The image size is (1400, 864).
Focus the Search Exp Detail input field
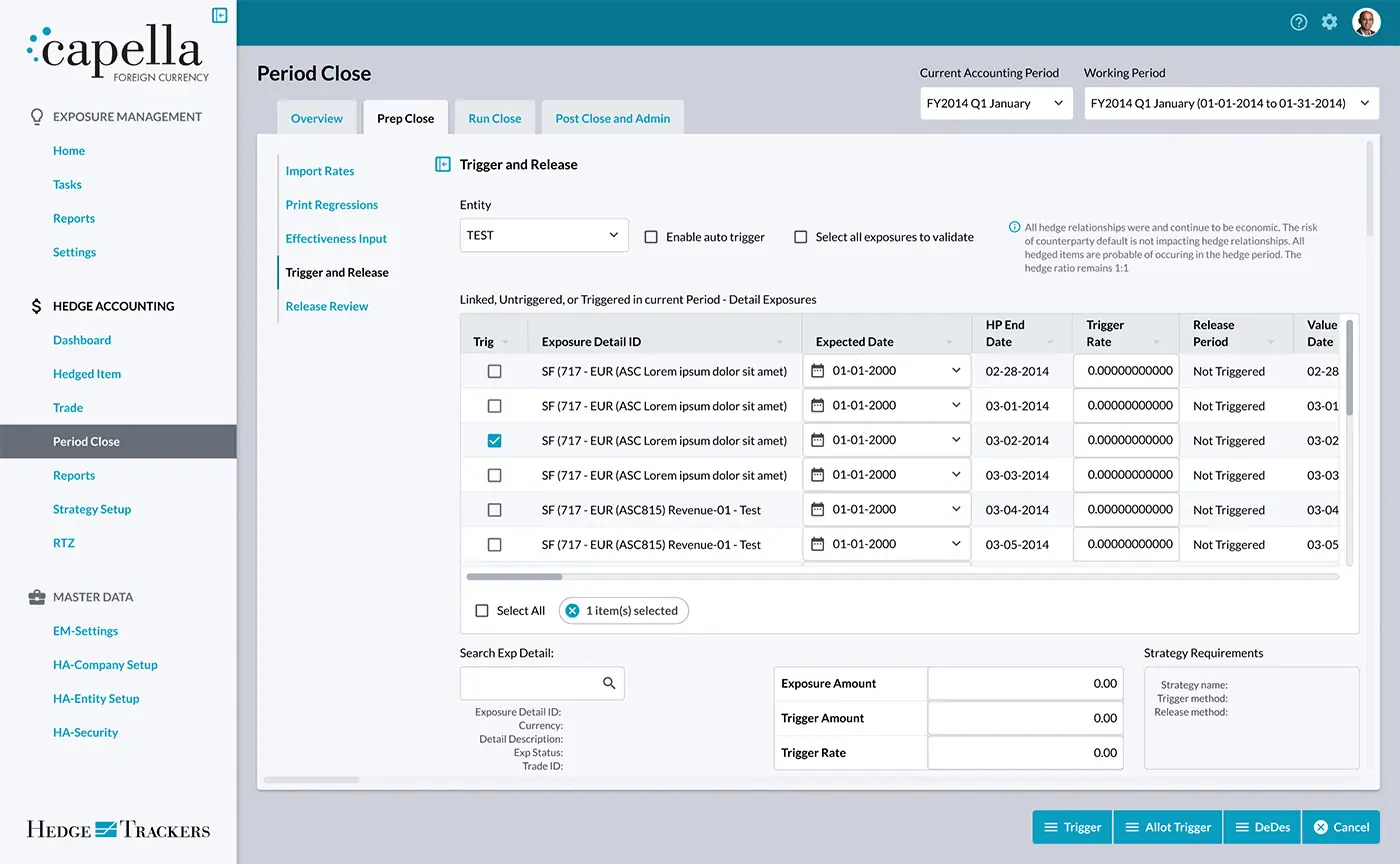542,683
